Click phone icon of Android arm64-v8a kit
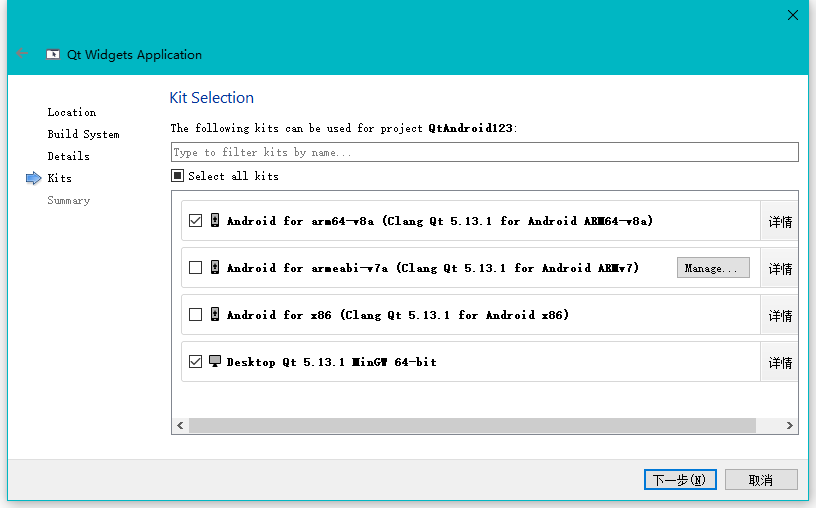816x508 pixels. pyautogui.click(x=214, y=220)
